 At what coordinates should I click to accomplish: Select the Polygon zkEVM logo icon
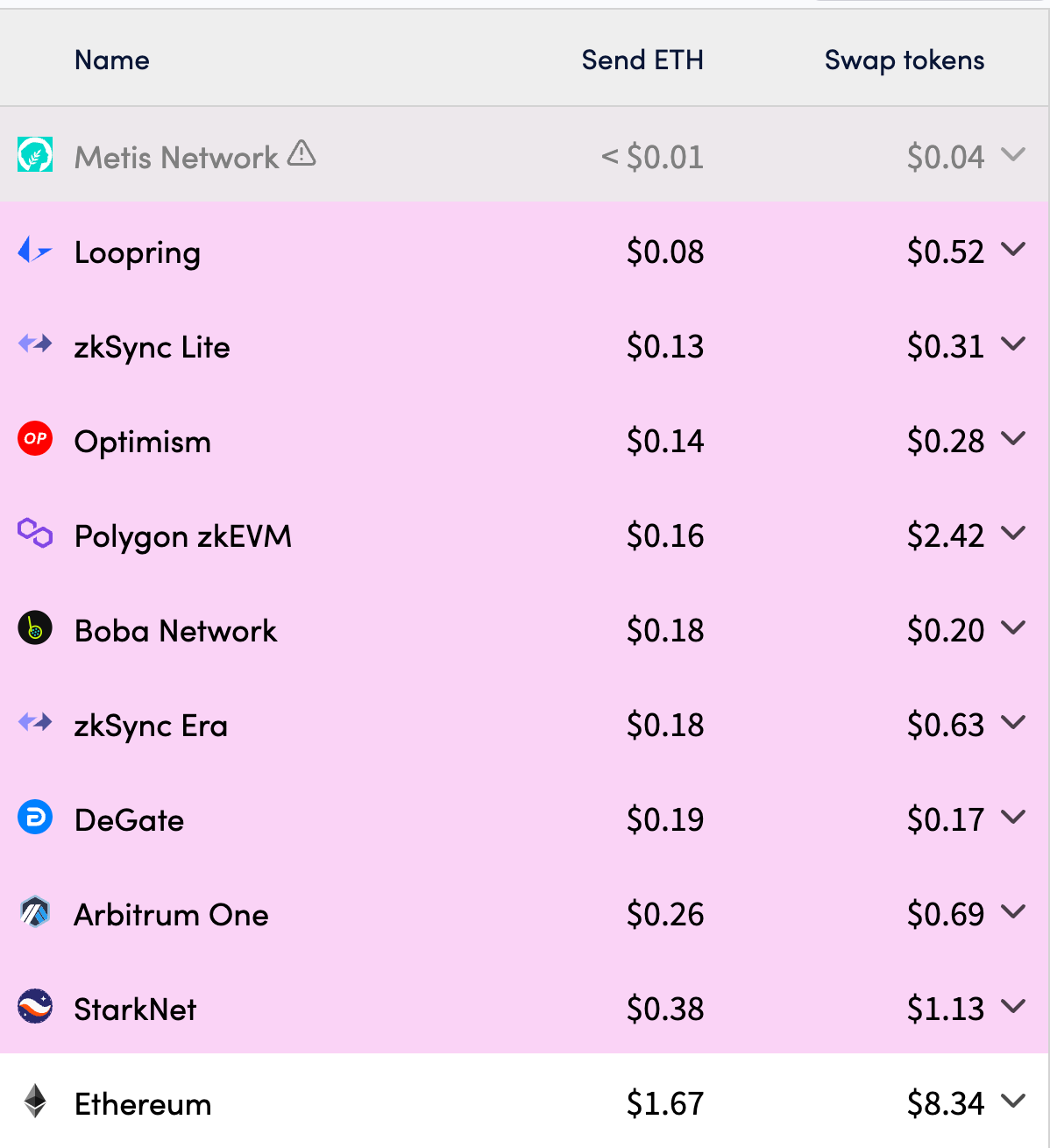(34, 534)
